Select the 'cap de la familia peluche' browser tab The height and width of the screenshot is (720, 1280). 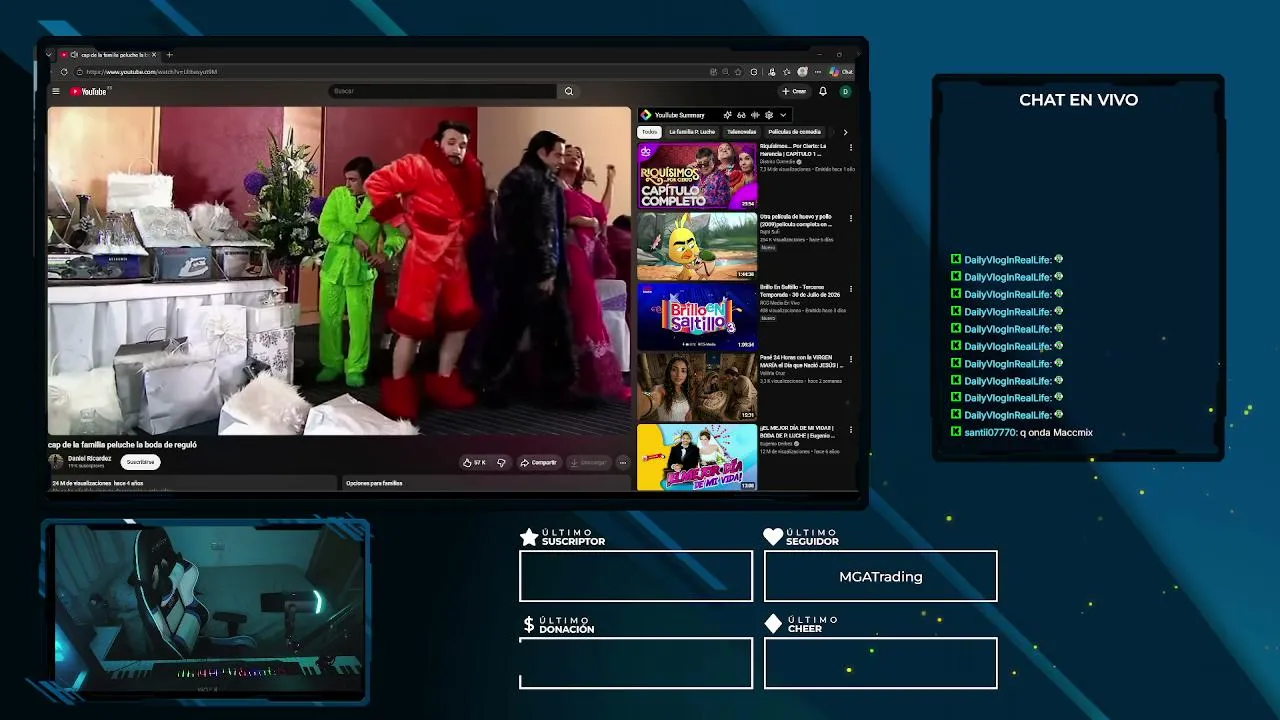click(x=108, y=54)
